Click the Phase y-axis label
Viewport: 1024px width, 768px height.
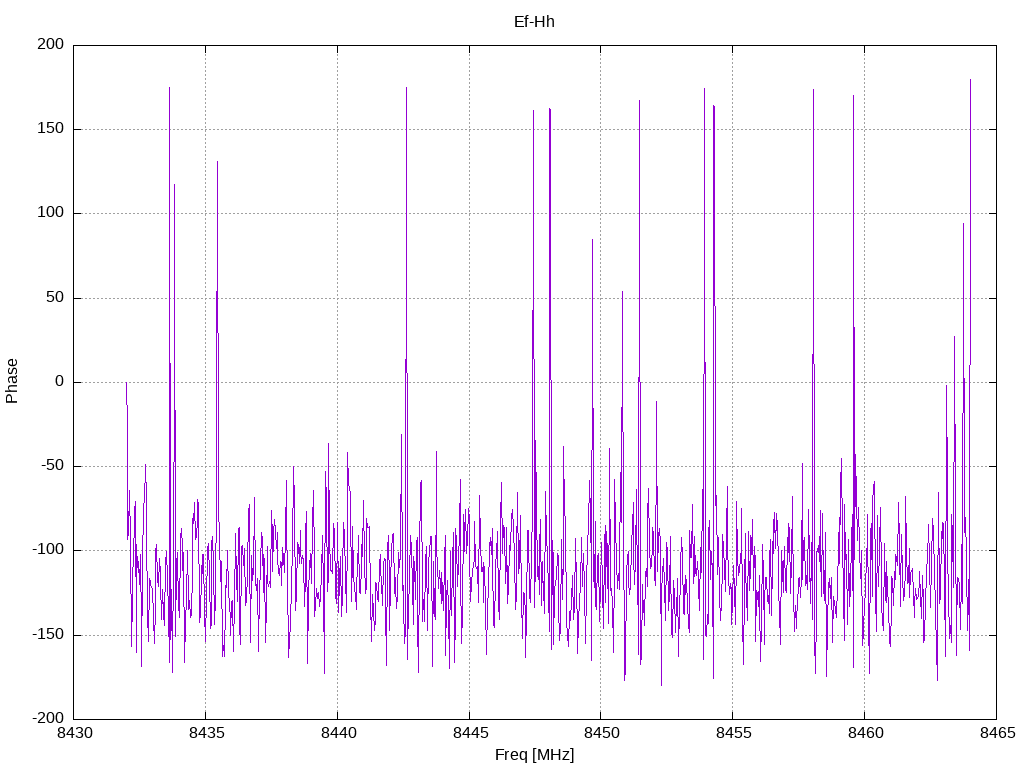point(12,381)
